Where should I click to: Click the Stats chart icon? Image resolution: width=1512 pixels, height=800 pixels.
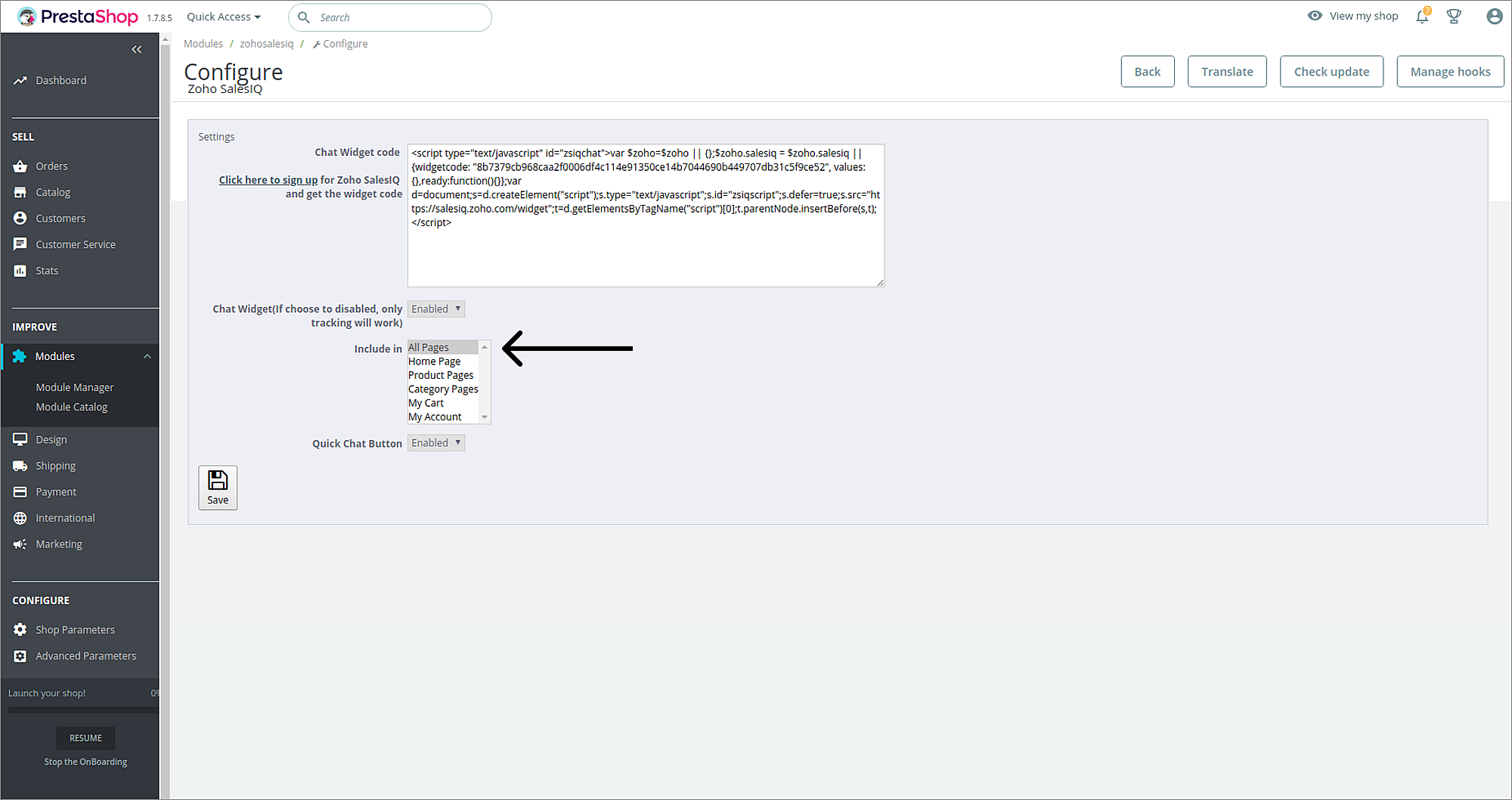(x=20, y=271)
